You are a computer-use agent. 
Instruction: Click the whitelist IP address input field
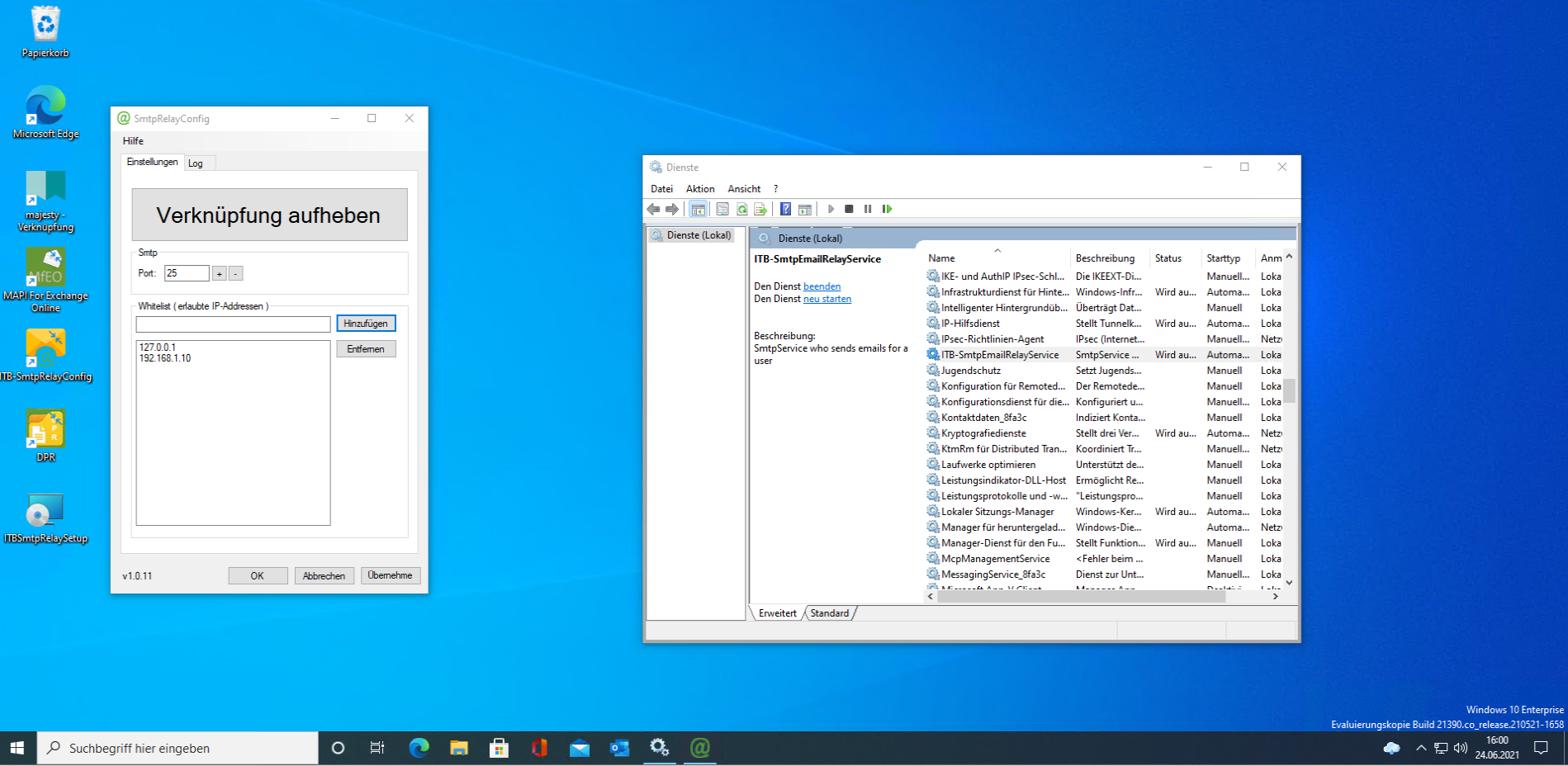pos(233,324)
